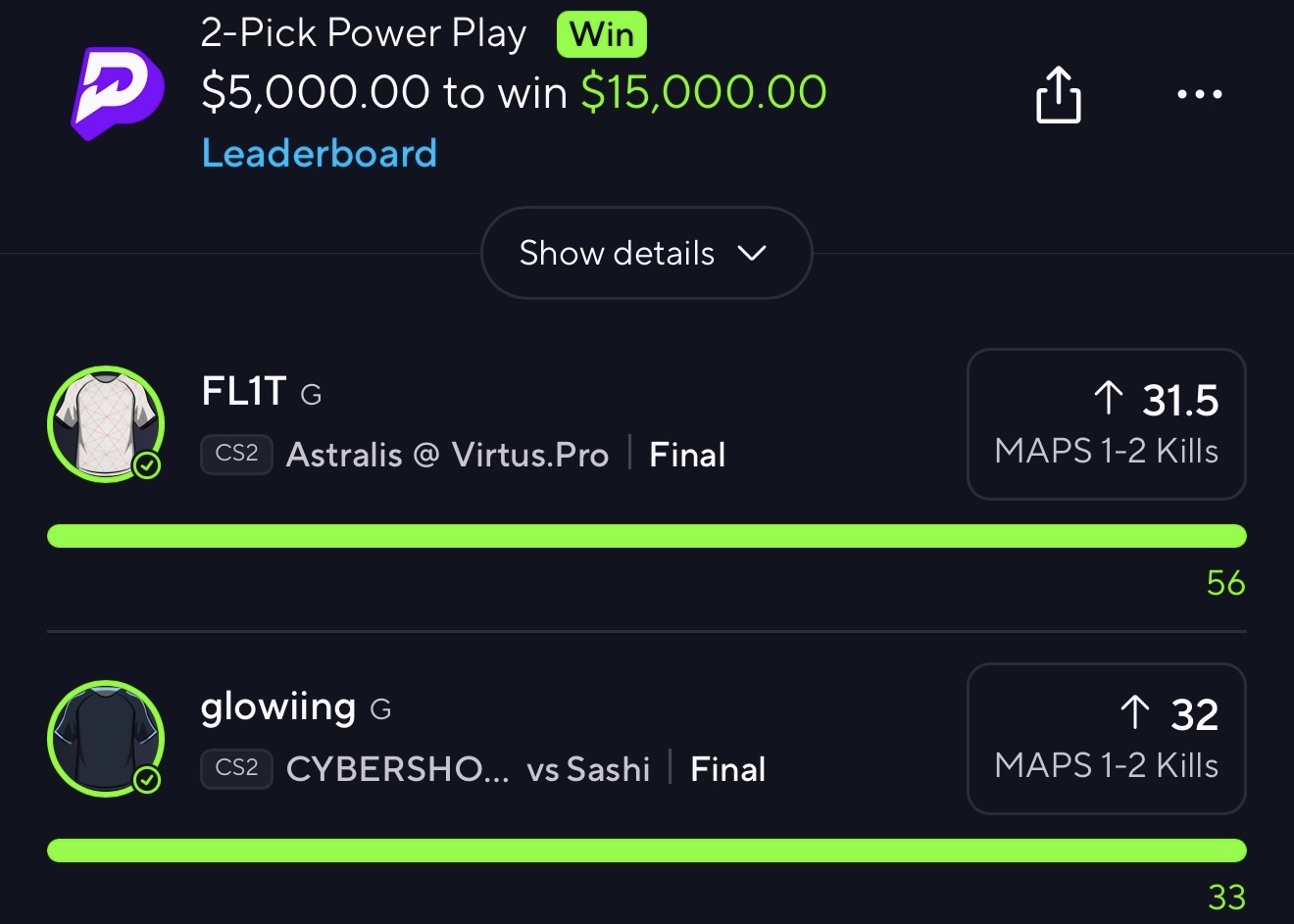
Task: Expand the Show details dropdown
Action: click(646, 253)
